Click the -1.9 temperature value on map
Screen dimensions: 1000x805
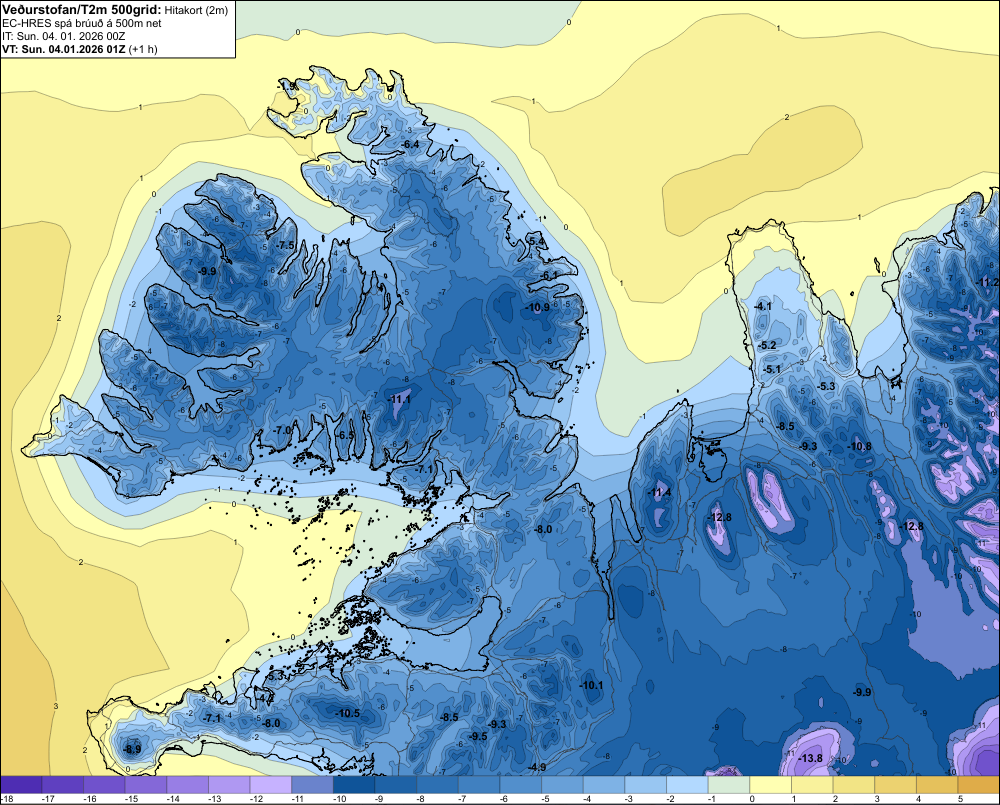point(288,85)
